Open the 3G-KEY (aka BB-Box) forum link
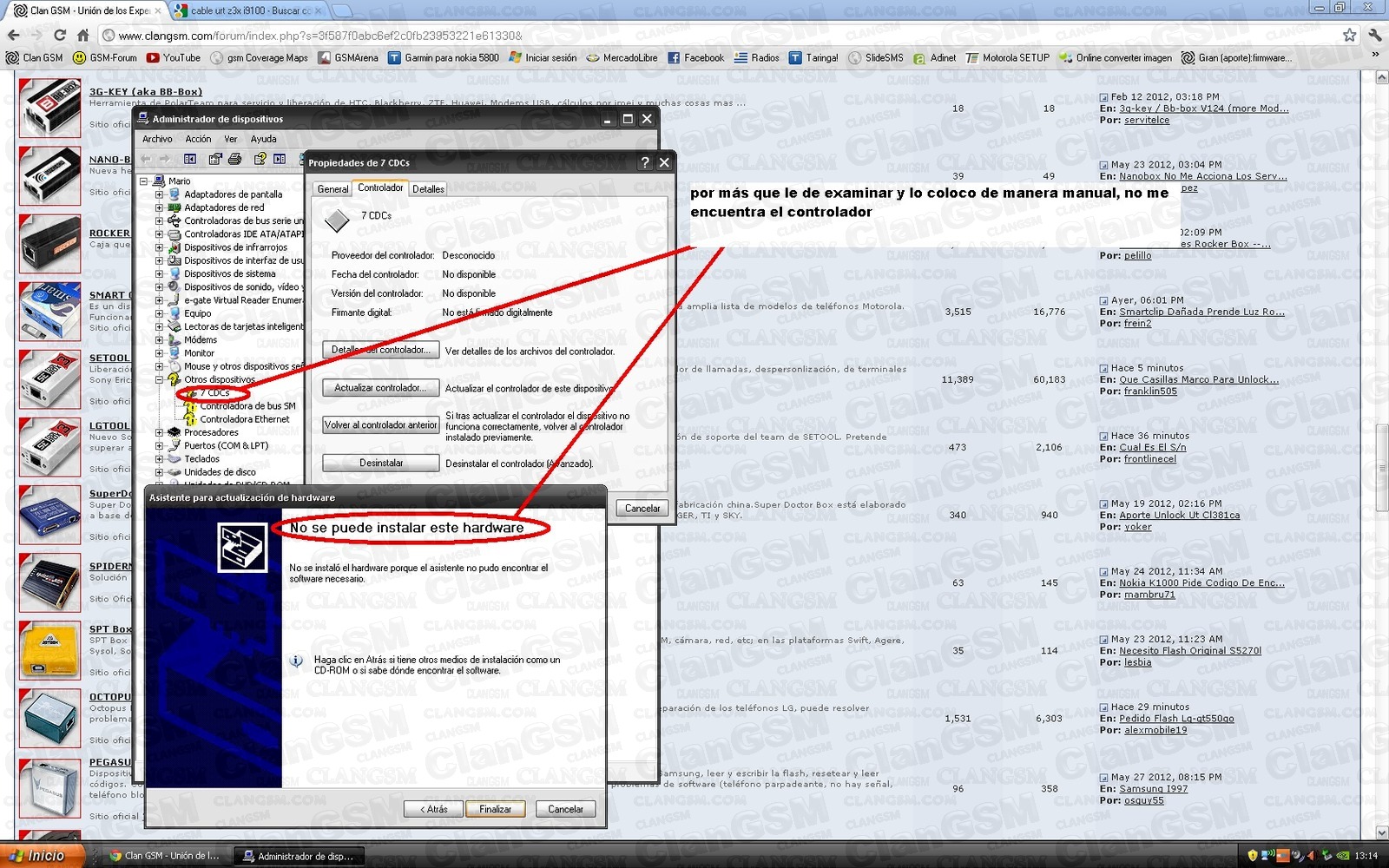Image resolution: width=1389 pixels, height=868 pixels. [146, 91]
